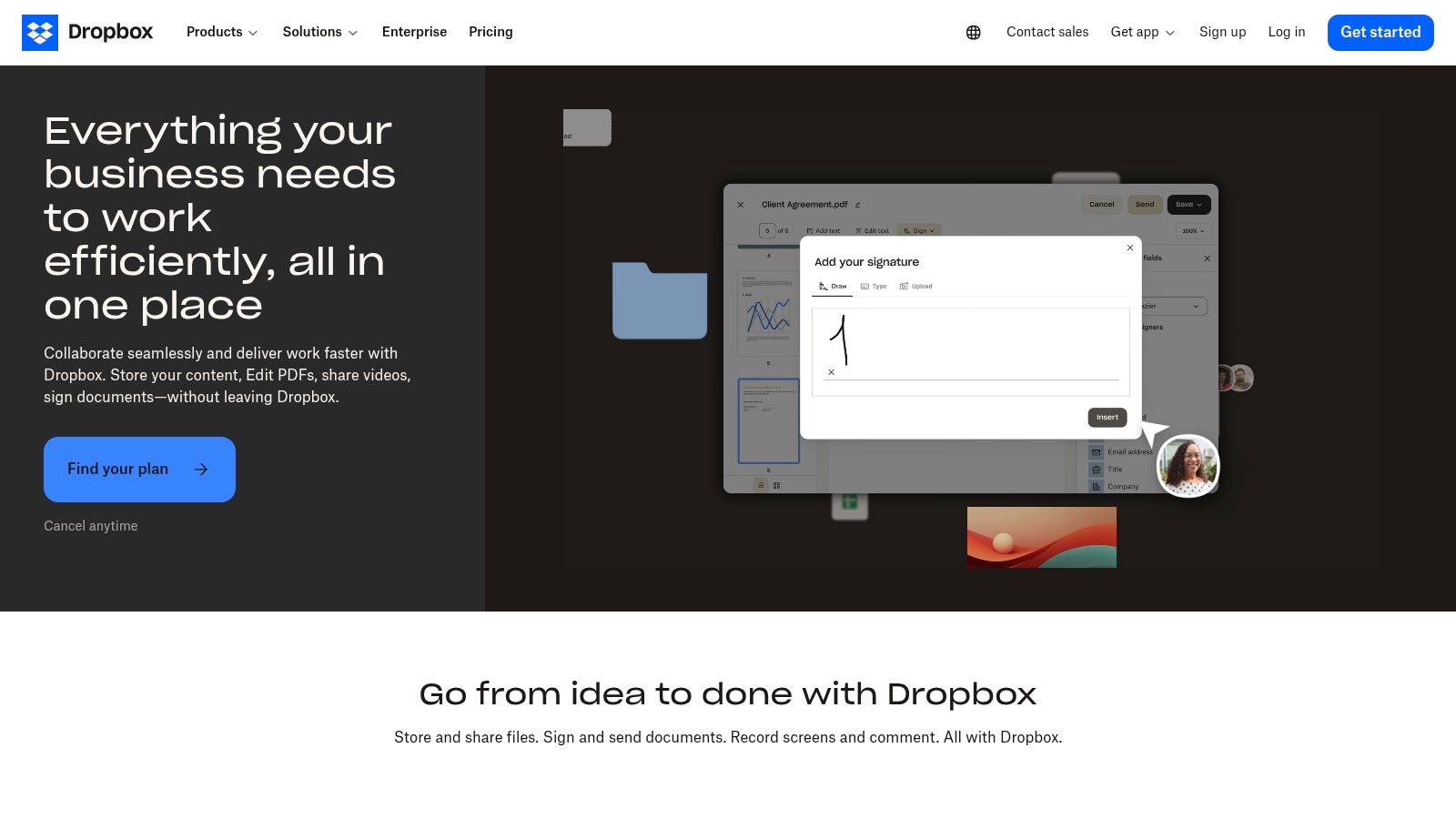Click inside the signature drawing area

971,352
